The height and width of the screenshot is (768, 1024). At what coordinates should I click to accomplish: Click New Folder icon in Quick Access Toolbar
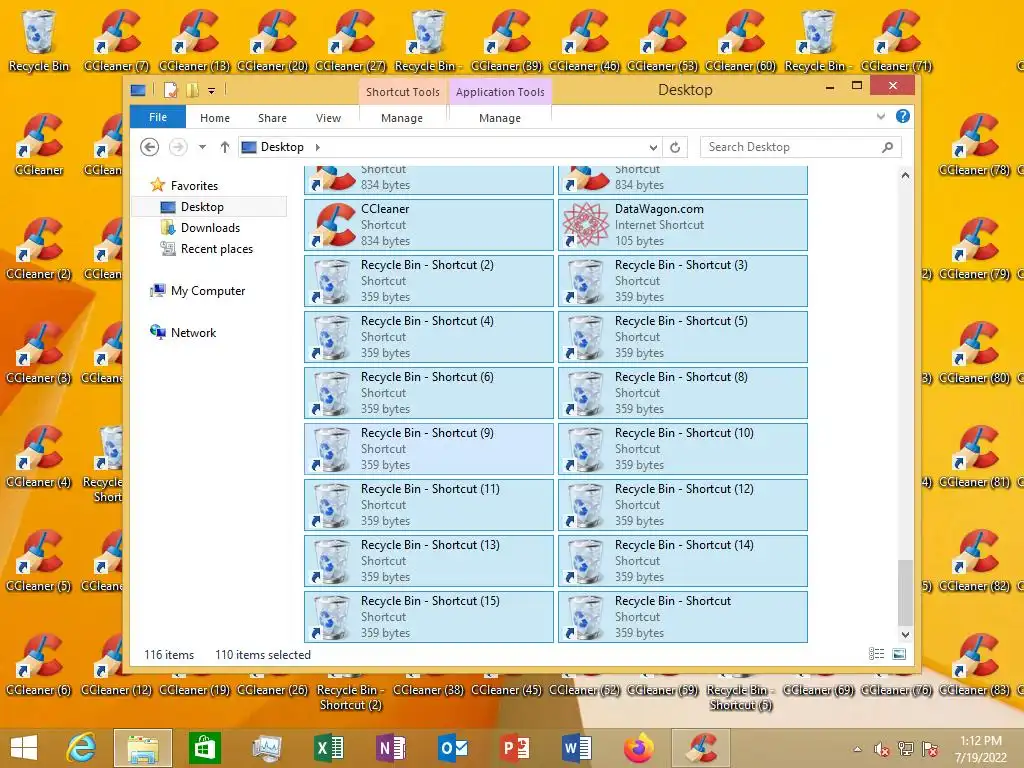point(192,90)
